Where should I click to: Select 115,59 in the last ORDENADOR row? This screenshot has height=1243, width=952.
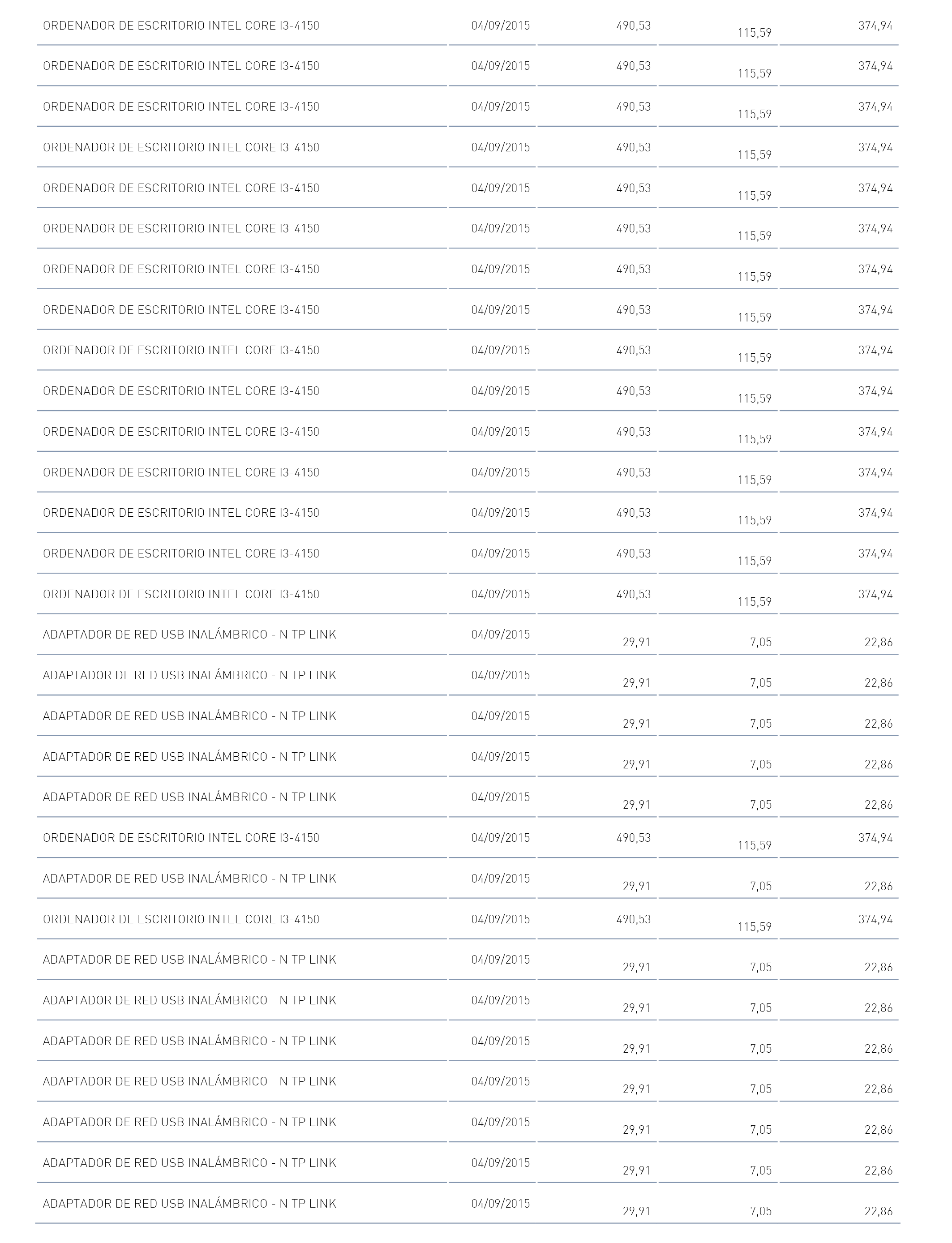[x=754, y=927]
